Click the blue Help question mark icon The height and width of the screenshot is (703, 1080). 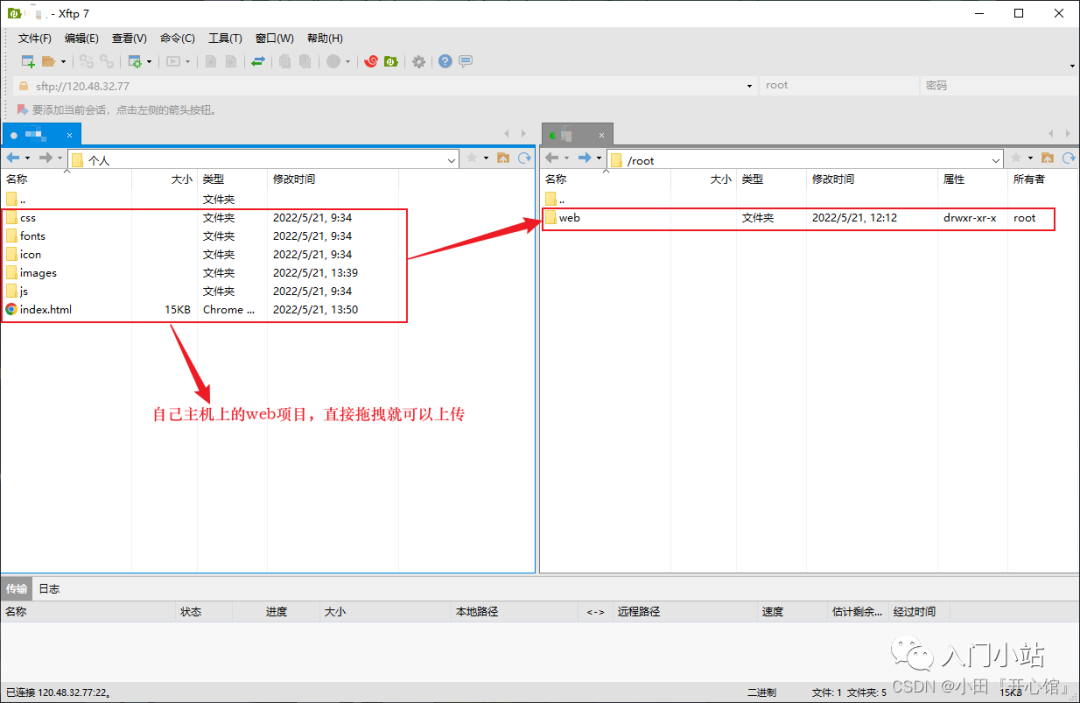pyautogui.click(x=443, y=61)
